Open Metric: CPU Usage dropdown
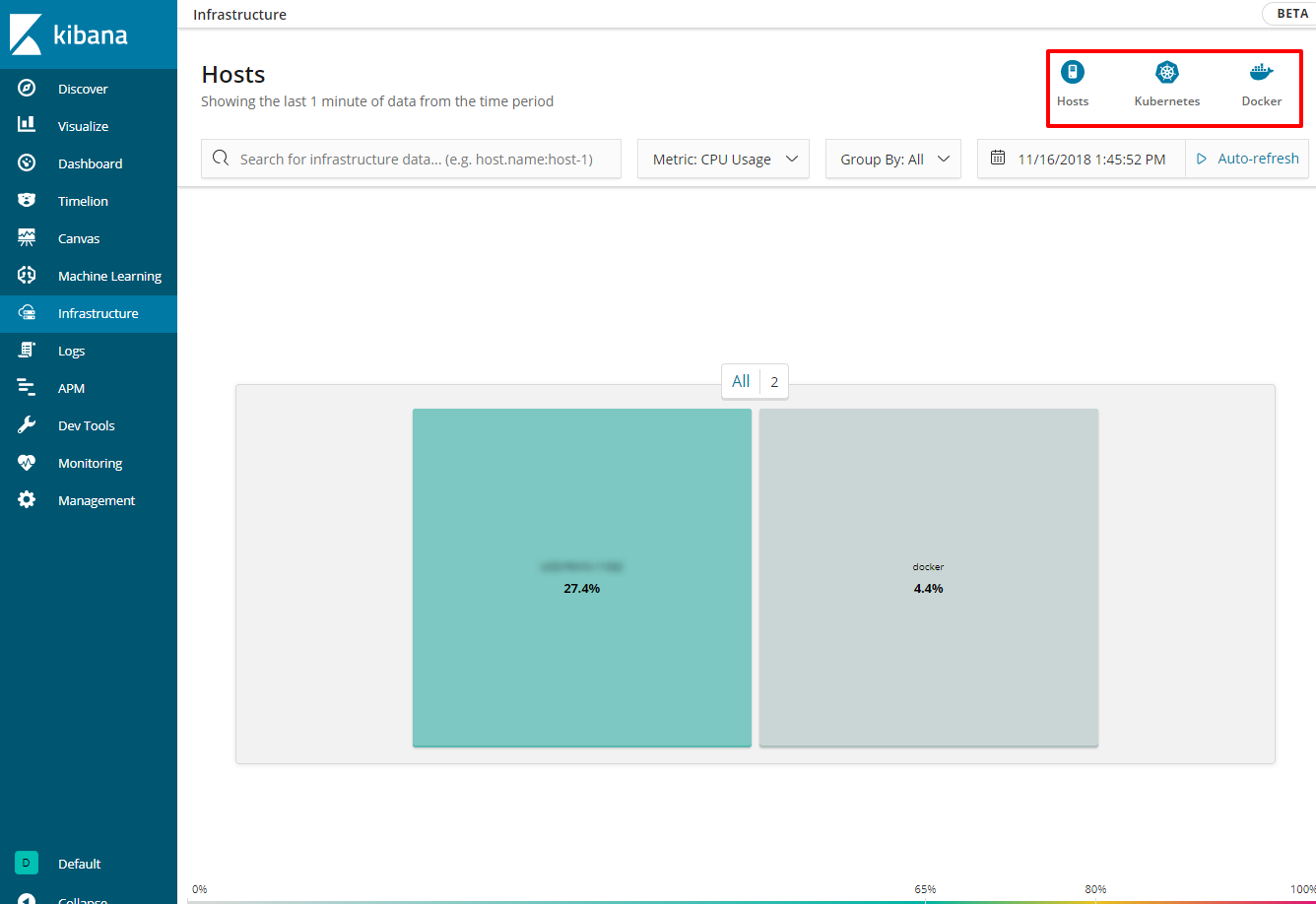Viewport: 1316px width, 904px height. 723,159
